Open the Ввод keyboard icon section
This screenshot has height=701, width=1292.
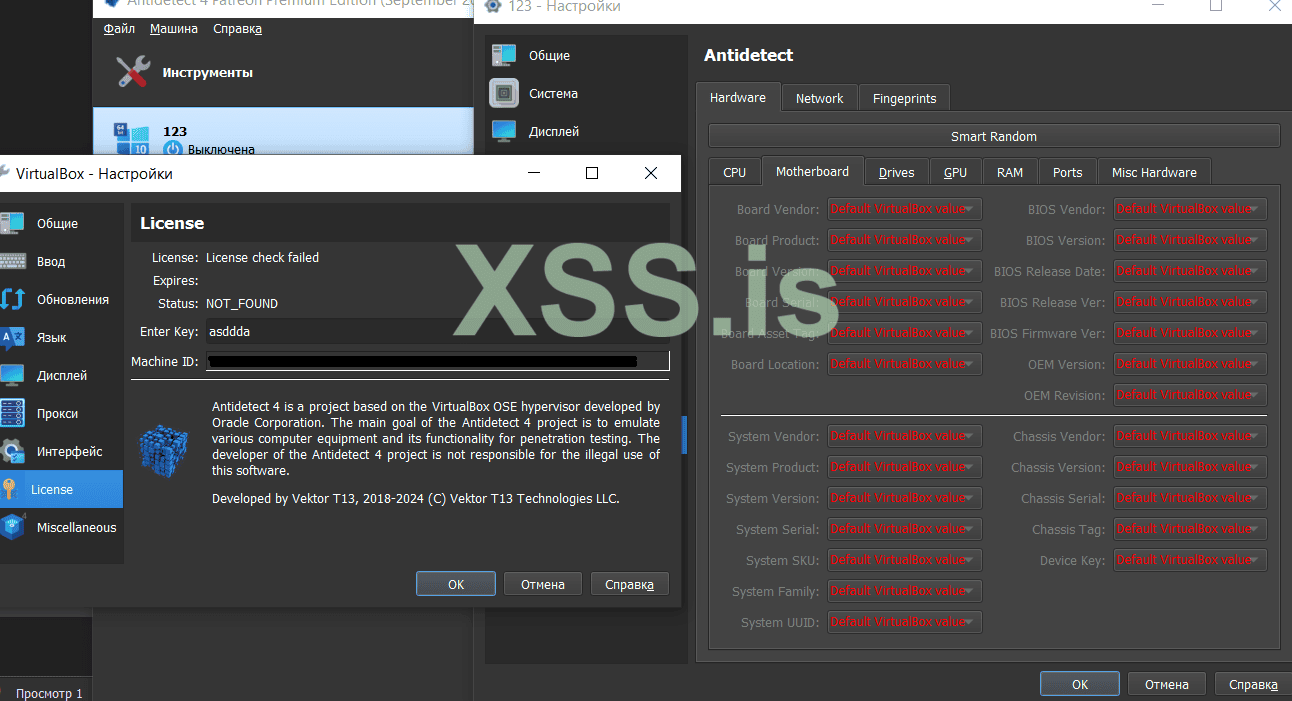coord(12,262)
